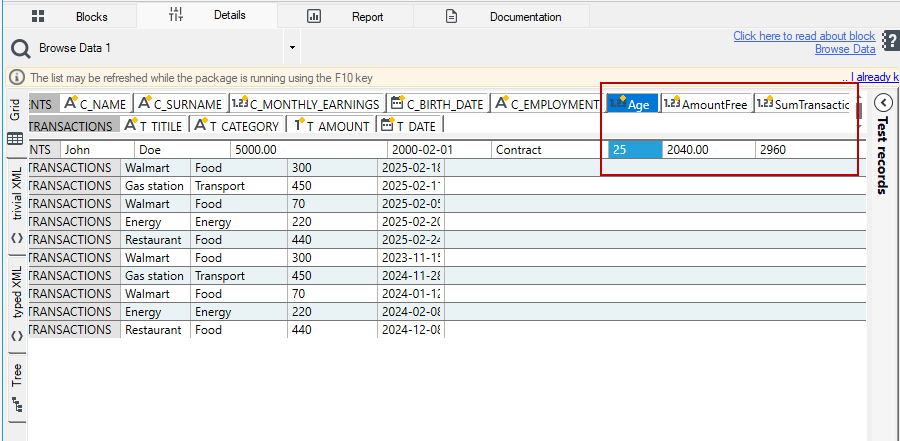Open the Report tab
Image resolution: width=900 pixels, height=441 pixels.
pyautogui.click(x=345, y=17)
